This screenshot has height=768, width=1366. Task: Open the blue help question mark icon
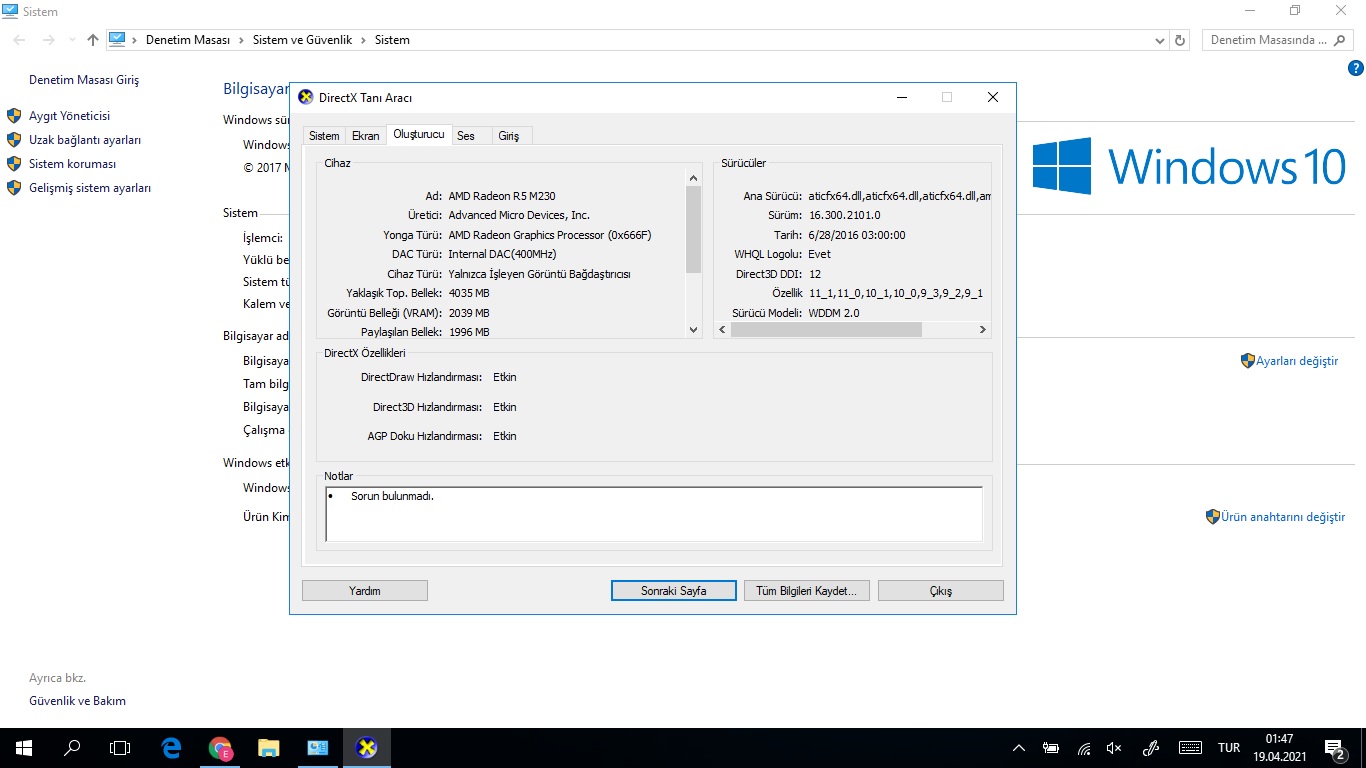(x=1356, y=68)
